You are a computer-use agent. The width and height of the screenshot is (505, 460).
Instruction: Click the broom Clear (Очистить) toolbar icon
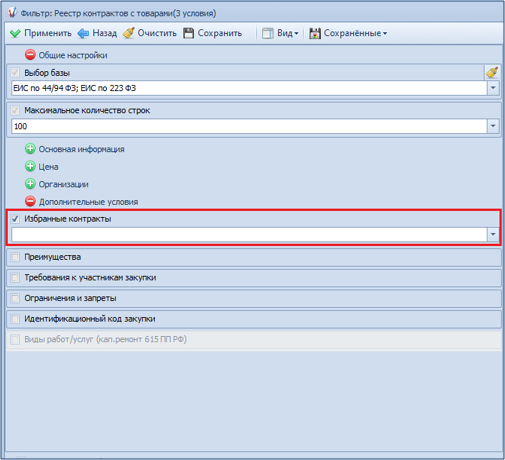tap(129, 33)
